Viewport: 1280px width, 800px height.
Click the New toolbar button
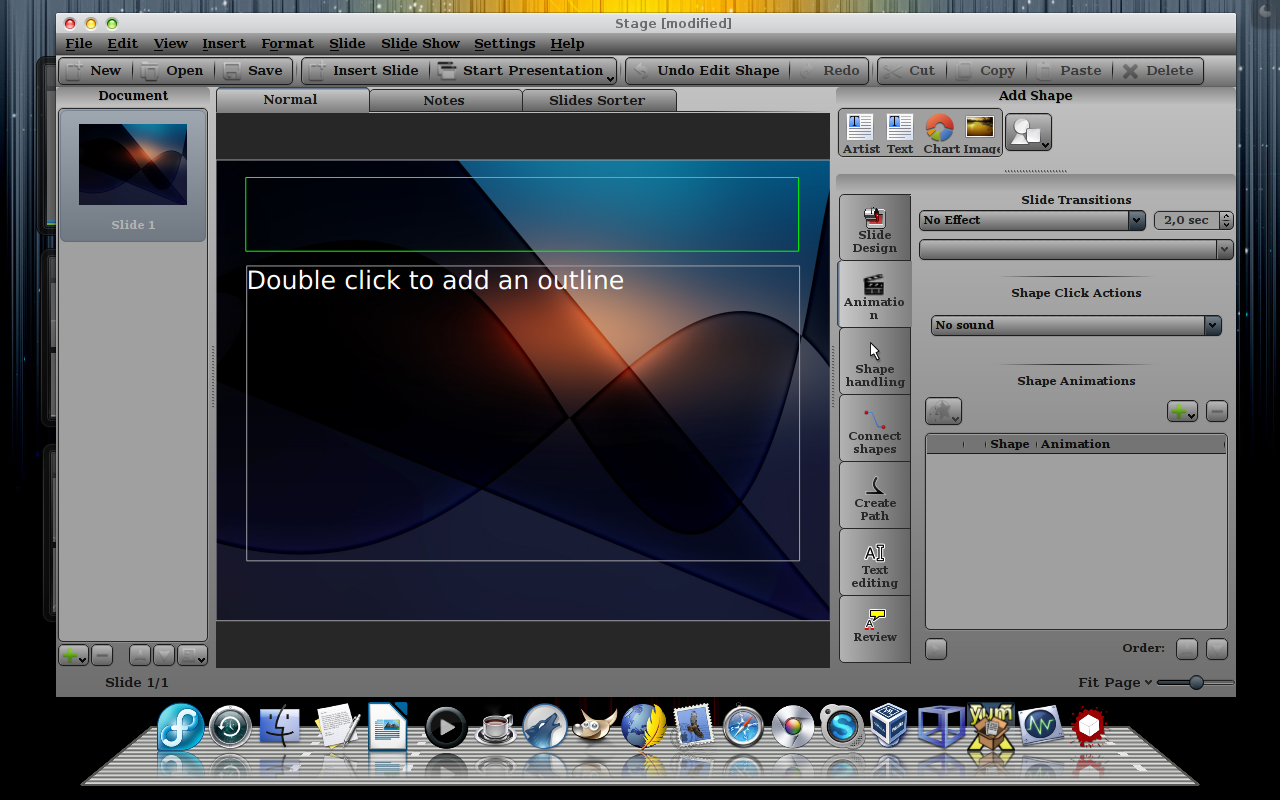pyautogui.click(x=94, y=71)
